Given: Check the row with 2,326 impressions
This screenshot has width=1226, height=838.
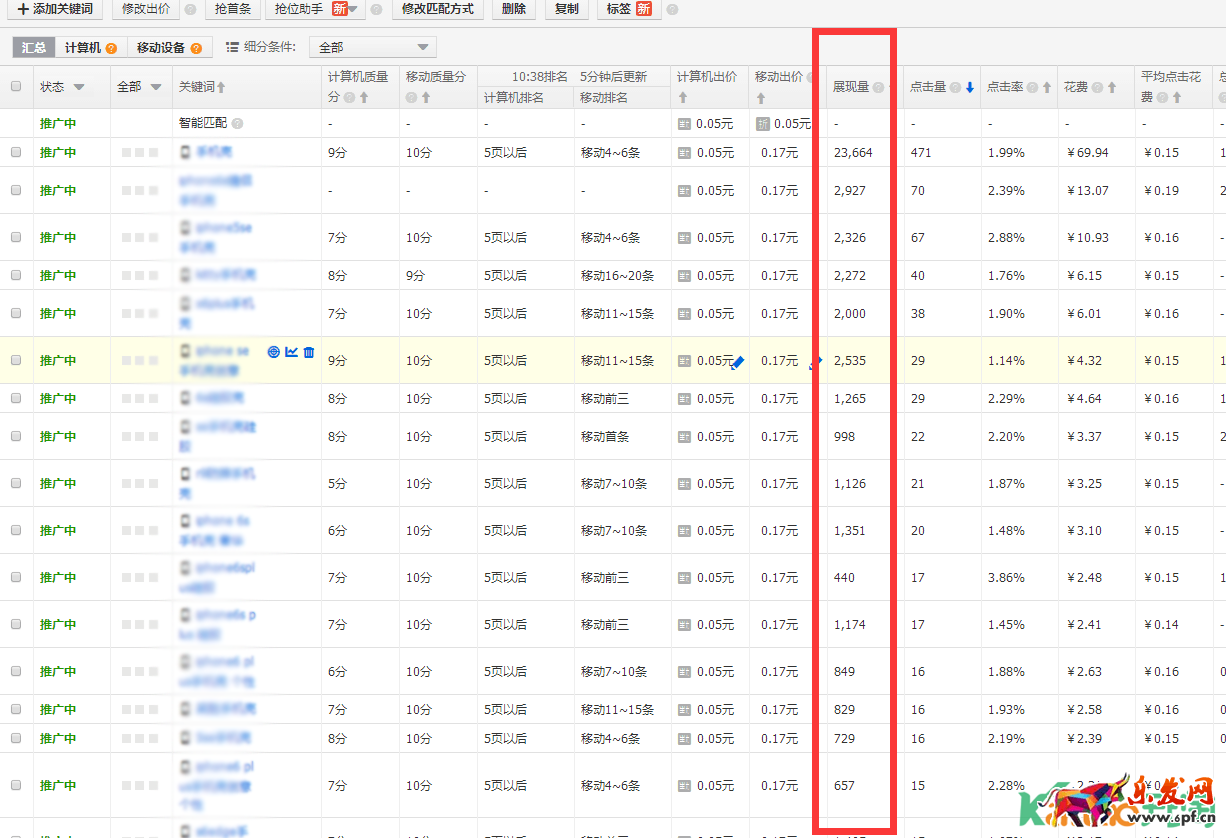Looking at the screenshot, I should 16,237.
